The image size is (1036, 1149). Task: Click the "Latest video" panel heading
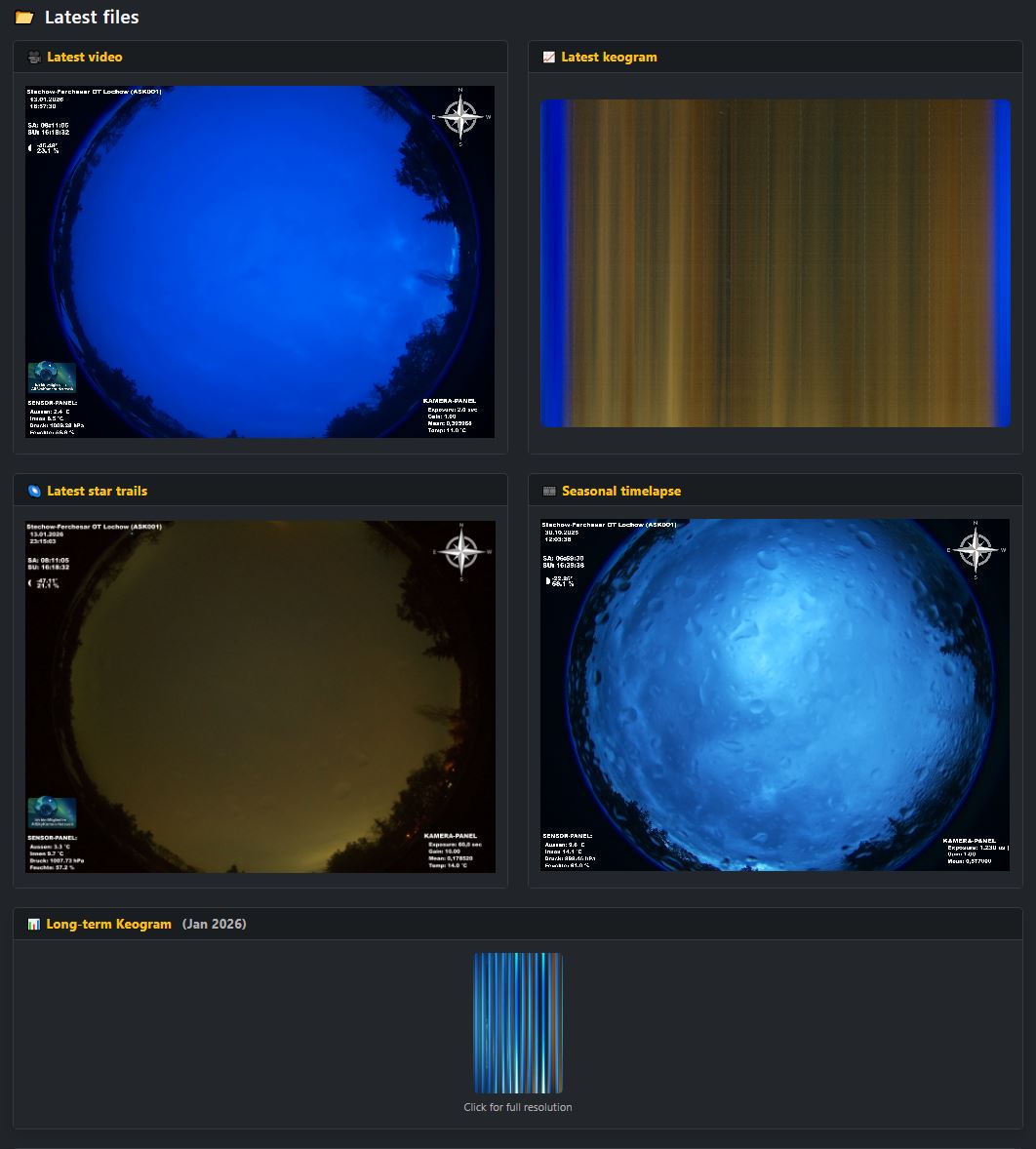(x=84, y=57)
